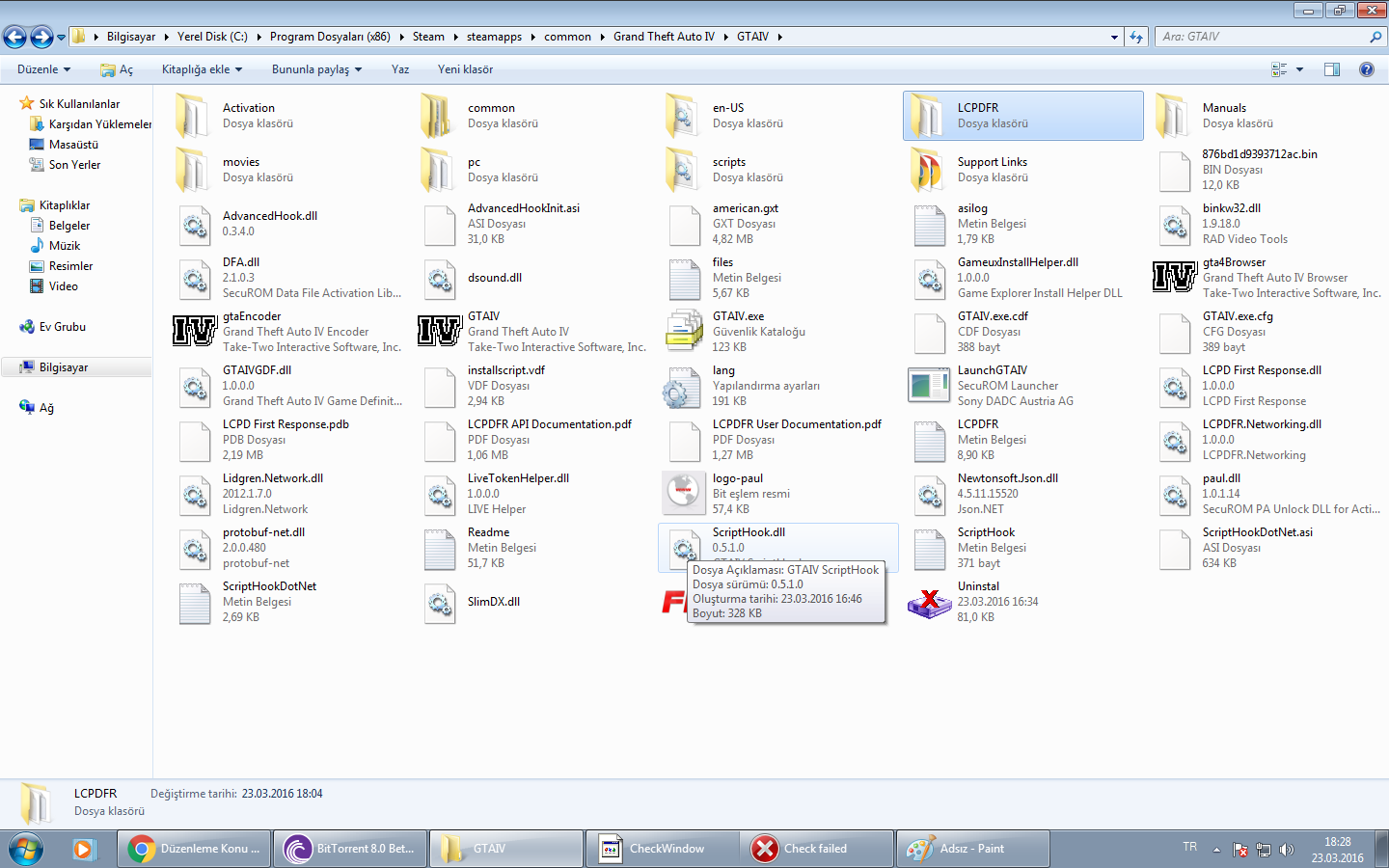Select the Readme text document icon
Screen dimensions: 1389x868
[440, 548]
